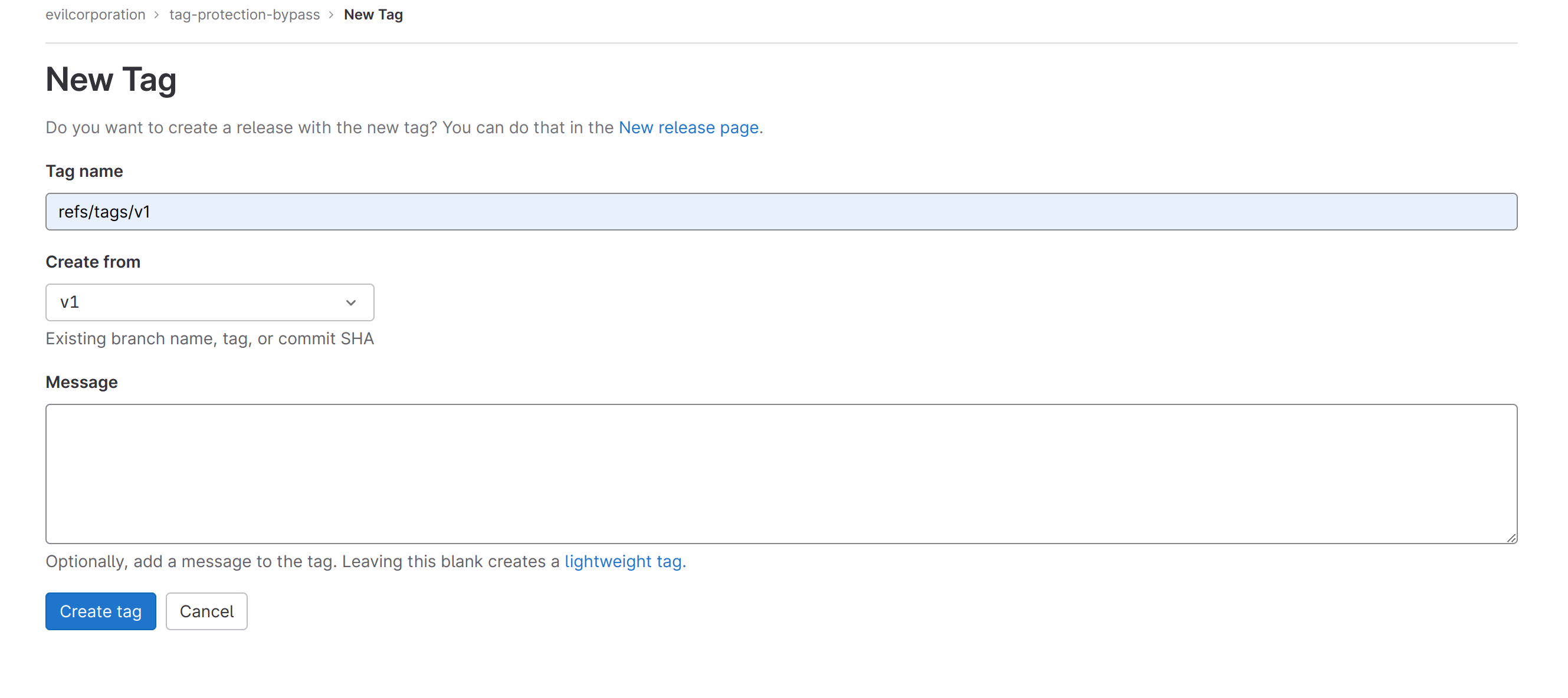
Task: Click the evilcorporation breadcrumb link
Action: 95,15
